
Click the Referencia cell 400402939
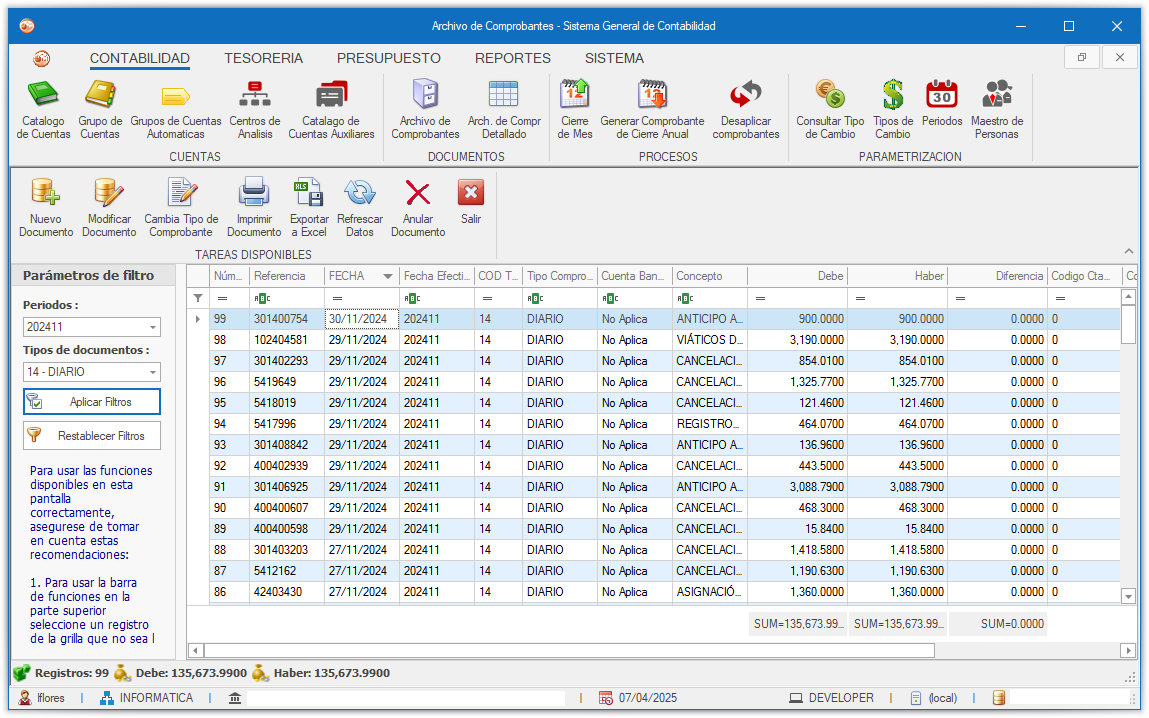(287, 466)
